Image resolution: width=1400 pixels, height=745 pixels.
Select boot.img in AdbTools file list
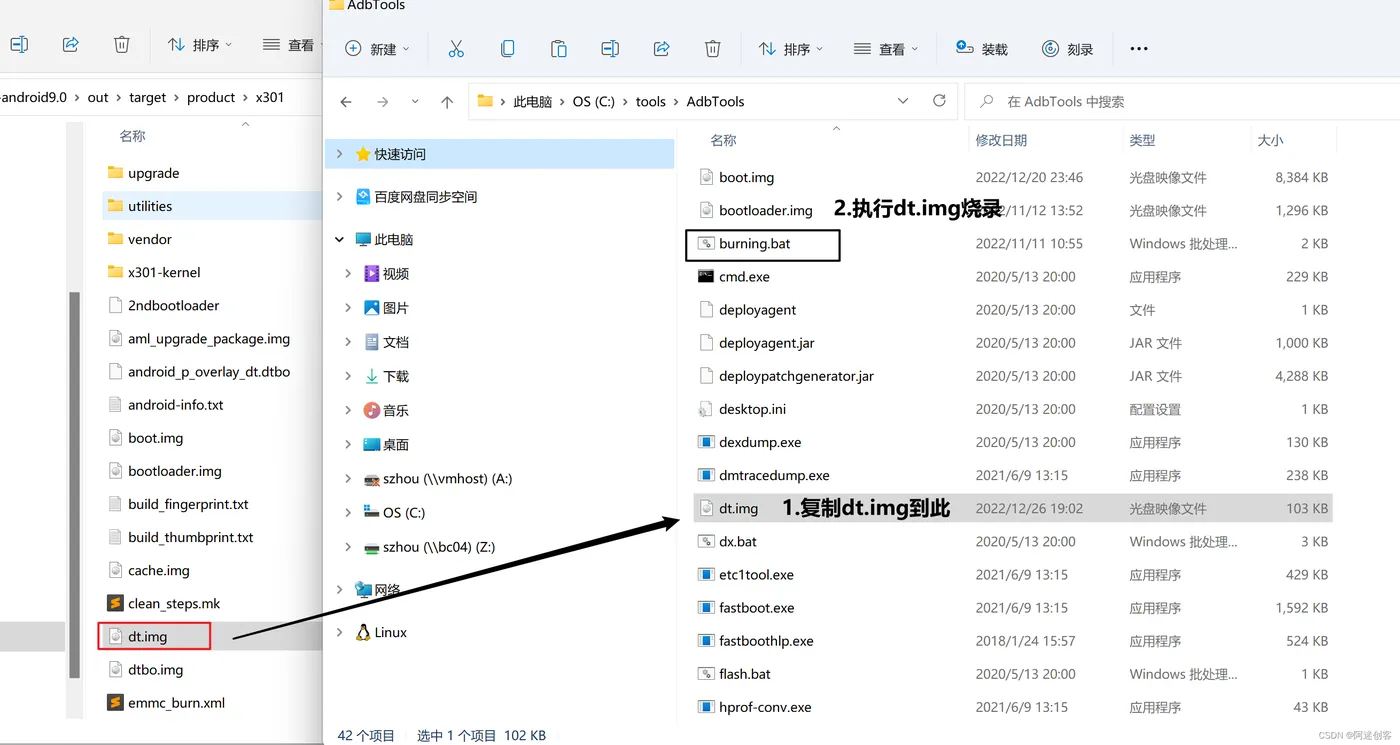[x=746, y=177]
